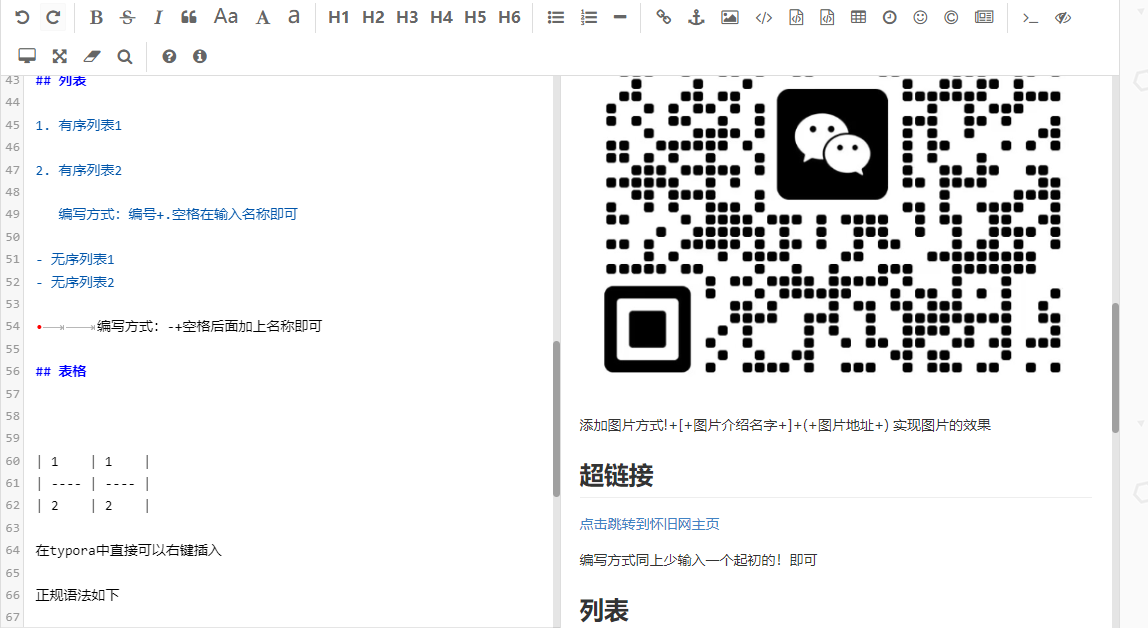Insert current date and time
The width and height of the screenshot is (1148, 628).
click(890, 17)
